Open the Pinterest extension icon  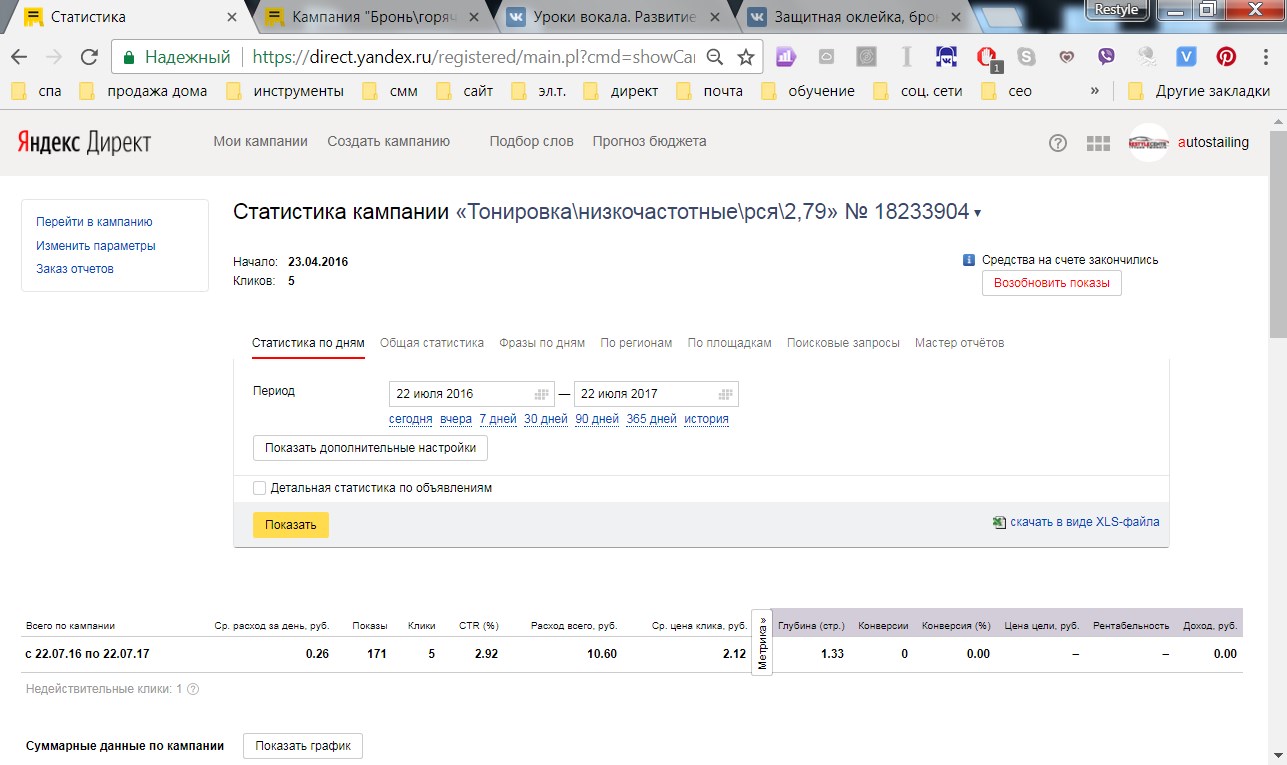(1226, 57)
